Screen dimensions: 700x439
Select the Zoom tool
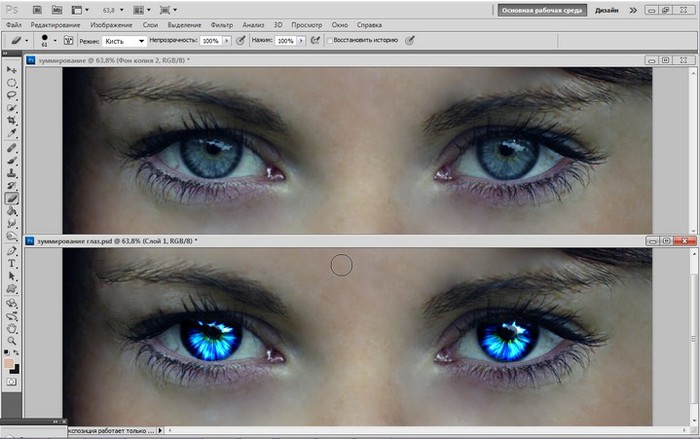point(12,341)
